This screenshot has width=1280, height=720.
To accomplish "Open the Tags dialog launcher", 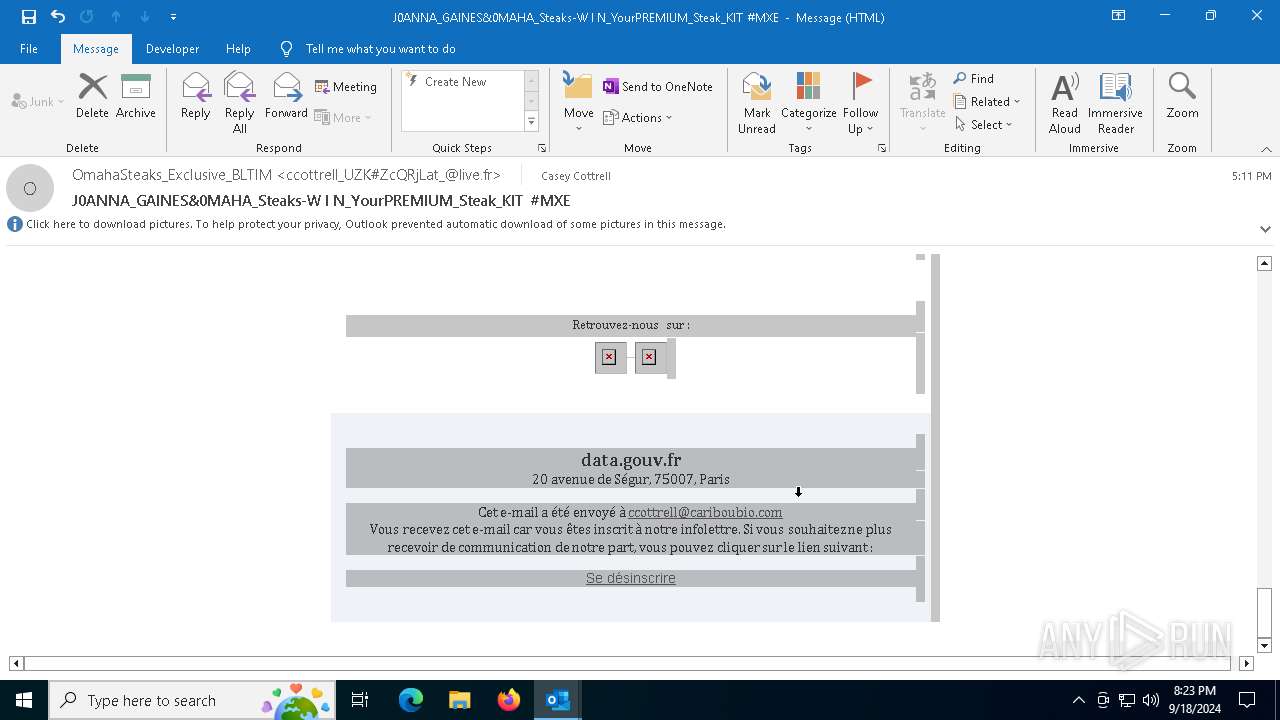I will coord(882,148).
